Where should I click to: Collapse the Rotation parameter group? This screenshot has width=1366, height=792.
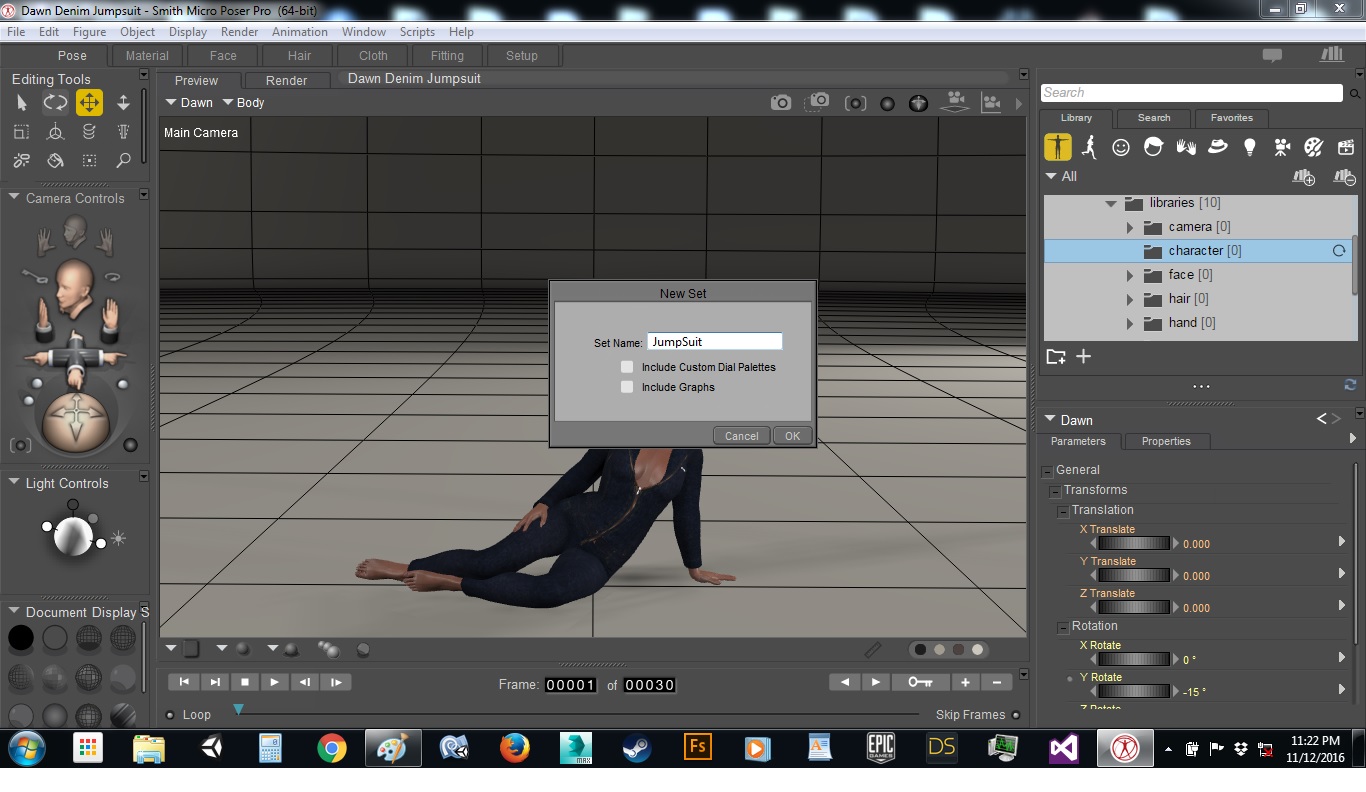(x=1063, y=627)
